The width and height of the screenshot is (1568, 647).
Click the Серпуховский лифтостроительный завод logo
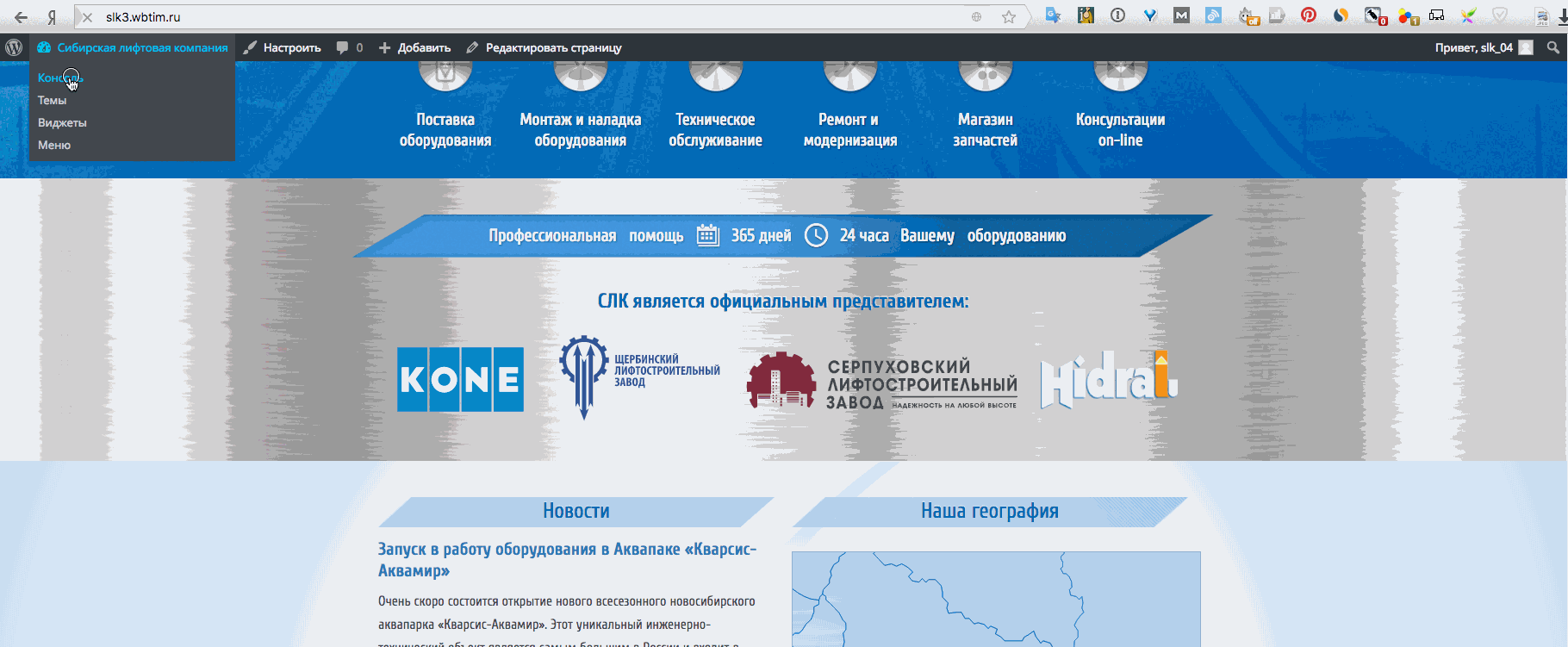[x=882, y=381]
